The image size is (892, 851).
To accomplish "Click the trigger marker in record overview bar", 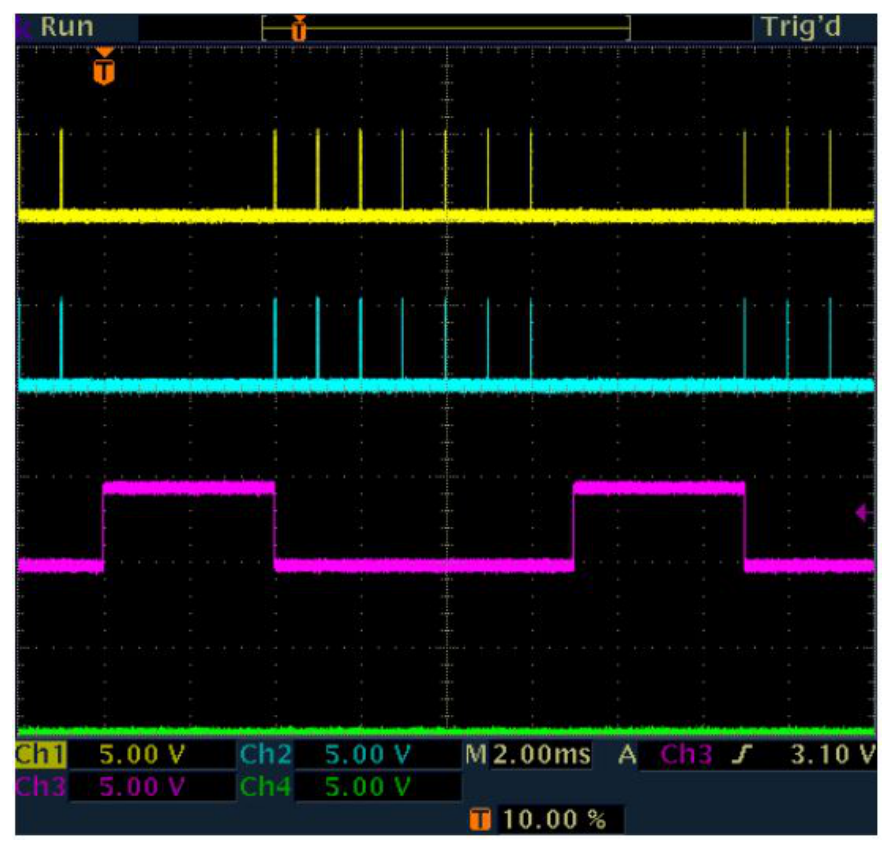I will [x=299, y=28].
